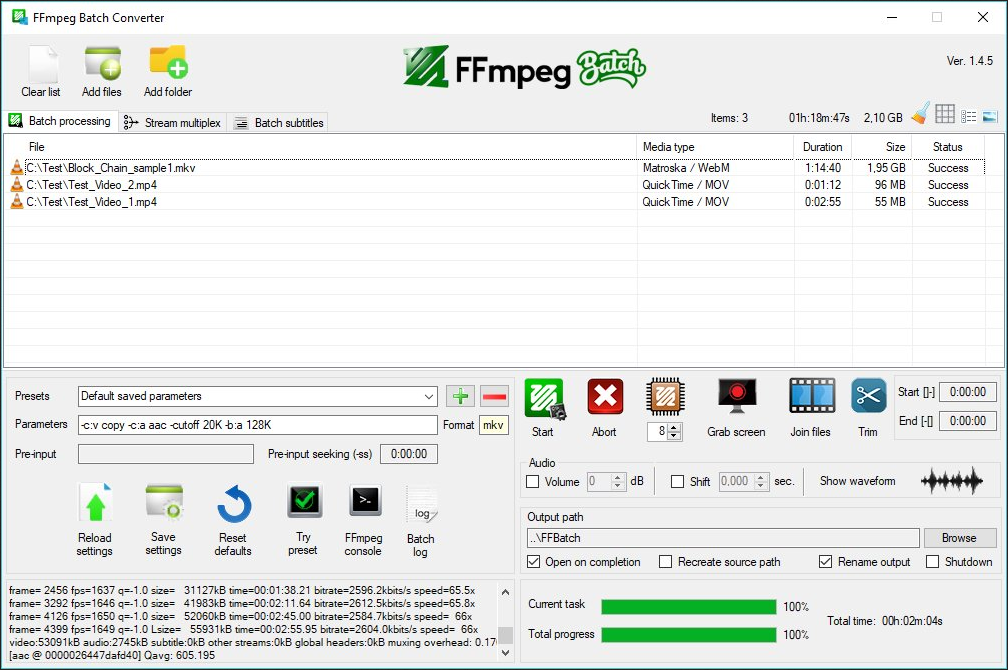Click the Start [-] trim marker button
The height and width of the screenshot is (670, 1008).
click(x=916, y=392)
